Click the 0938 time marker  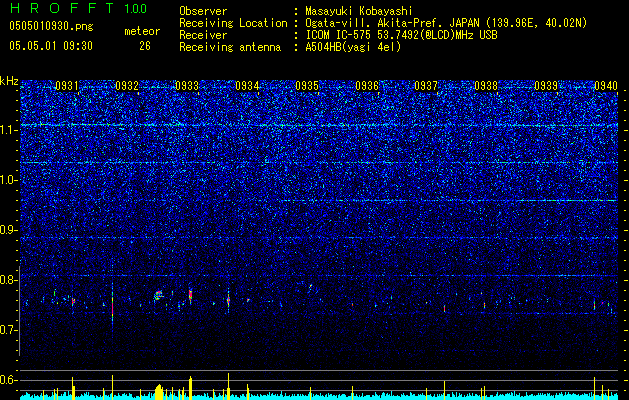coord(486,86)
